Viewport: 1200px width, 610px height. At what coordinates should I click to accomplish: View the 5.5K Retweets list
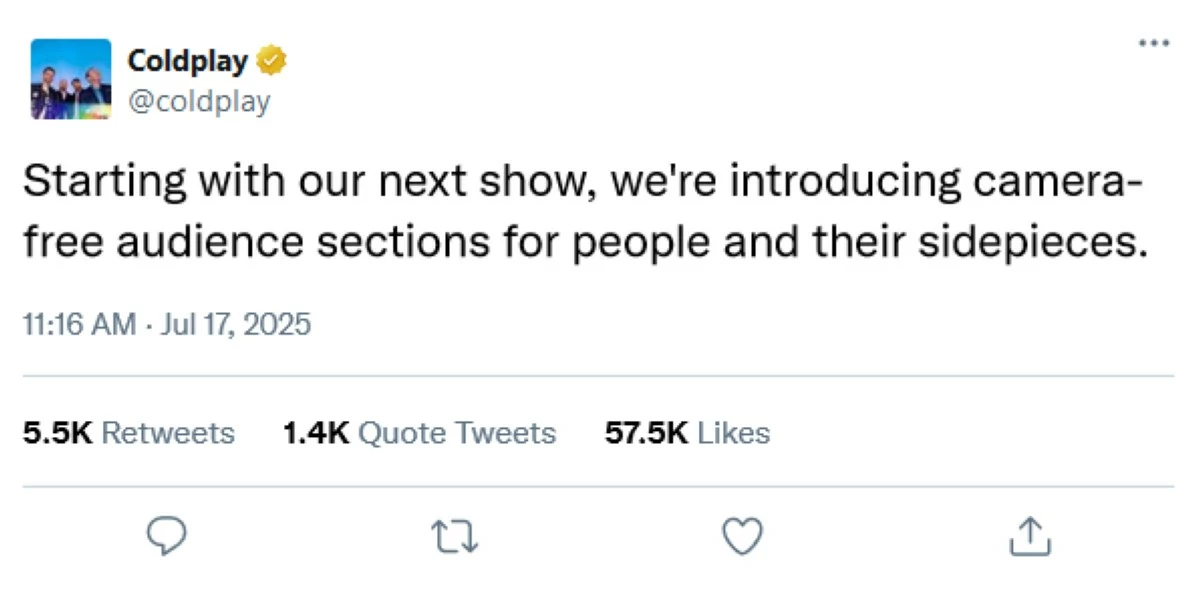(128, 433)
